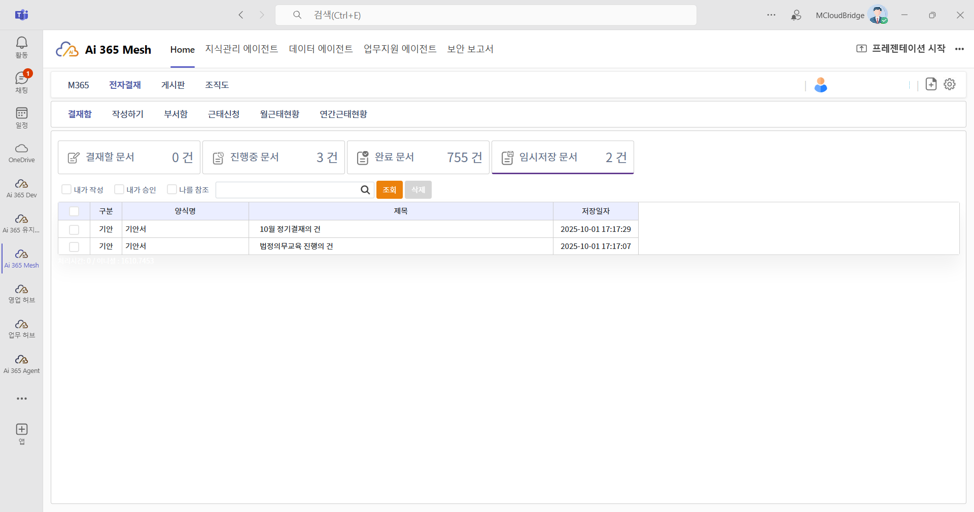Enable the '내가 작성' checkbox
Image resolution: width=974 pixels, height=512 pixels.
pos(67,190)
